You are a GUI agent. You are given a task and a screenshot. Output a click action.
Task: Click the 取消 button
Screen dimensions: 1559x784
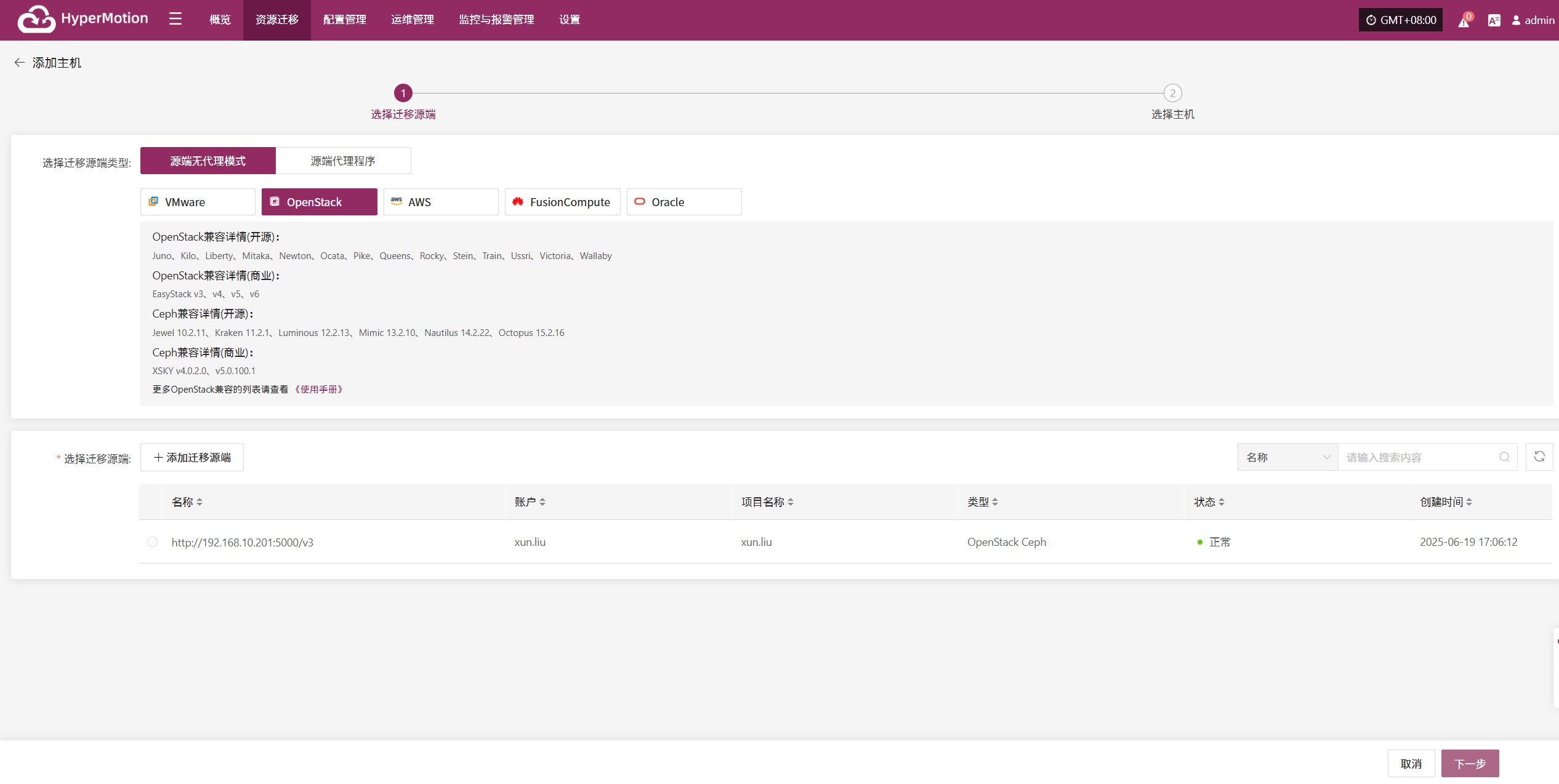click(x=1411, y=764)
